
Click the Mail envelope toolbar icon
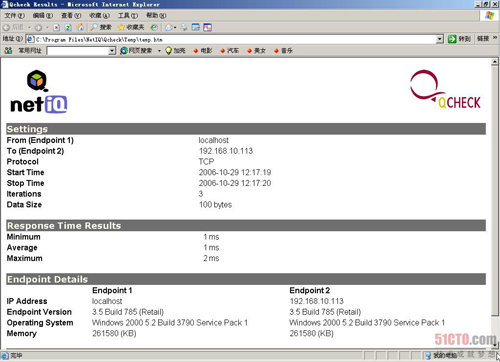[x=170, y=27]
